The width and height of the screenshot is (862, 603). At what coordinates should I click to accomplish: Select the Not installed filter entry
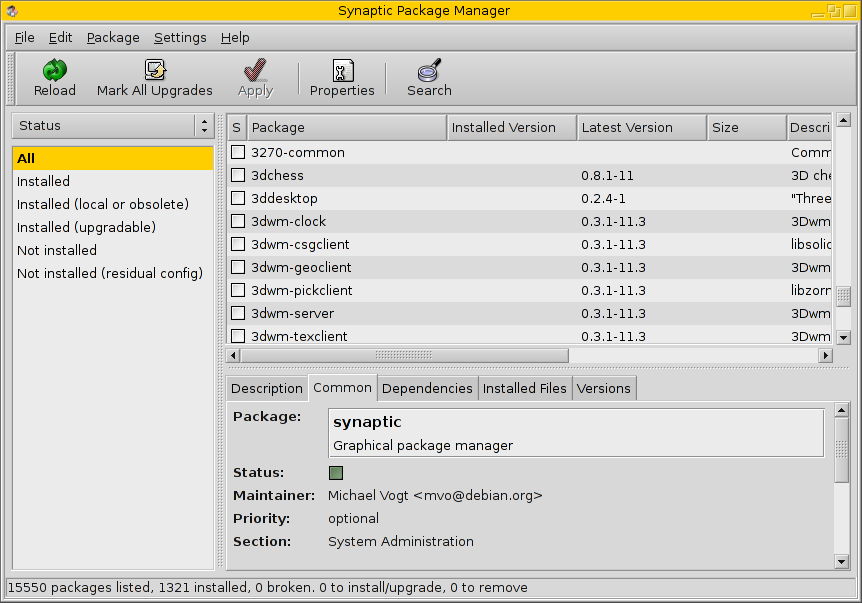coord(57,251)
